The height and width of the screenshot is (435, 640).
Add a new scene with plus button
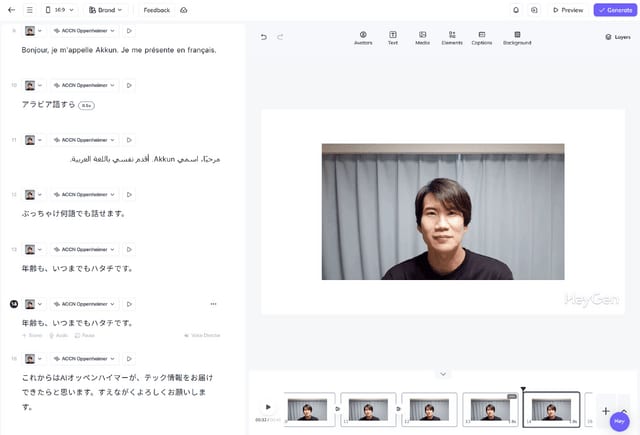click(x=605, y=411)
